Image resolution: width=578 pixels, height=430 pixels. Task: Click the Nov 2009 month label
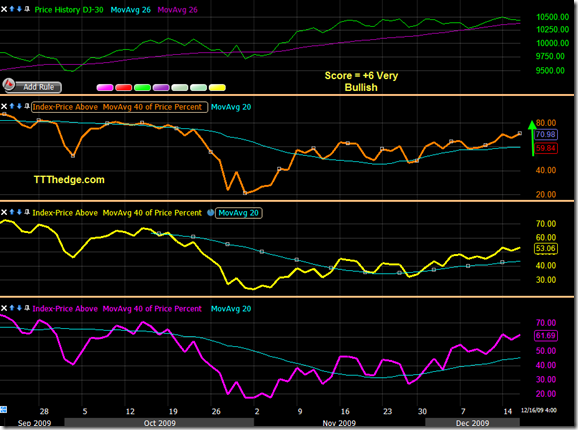pyautogui.click(x=339, y=423)
